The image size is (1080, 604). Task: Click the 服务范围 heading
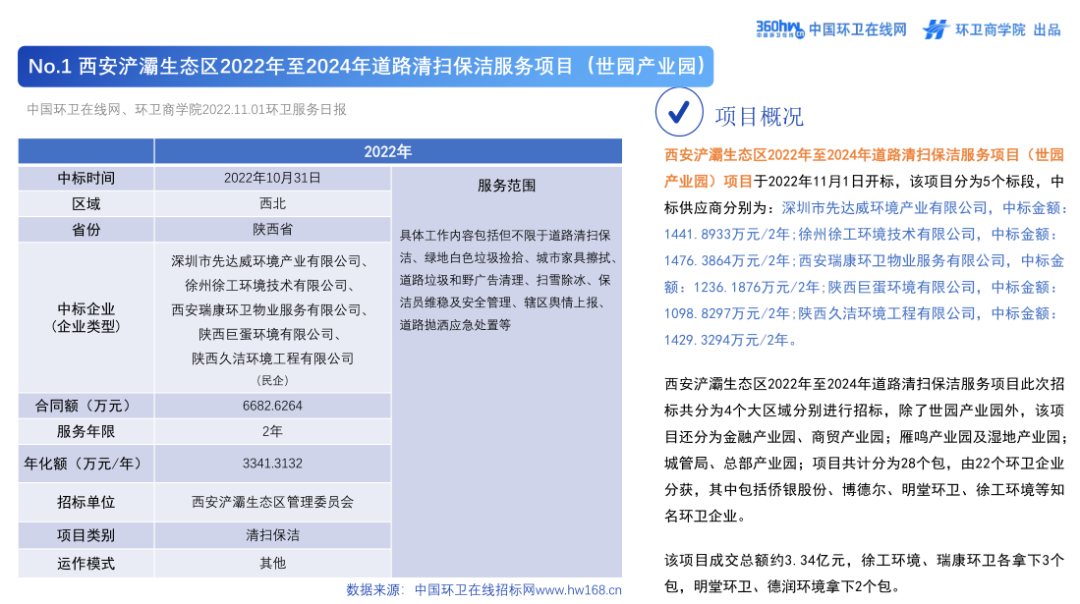(506, 186)
